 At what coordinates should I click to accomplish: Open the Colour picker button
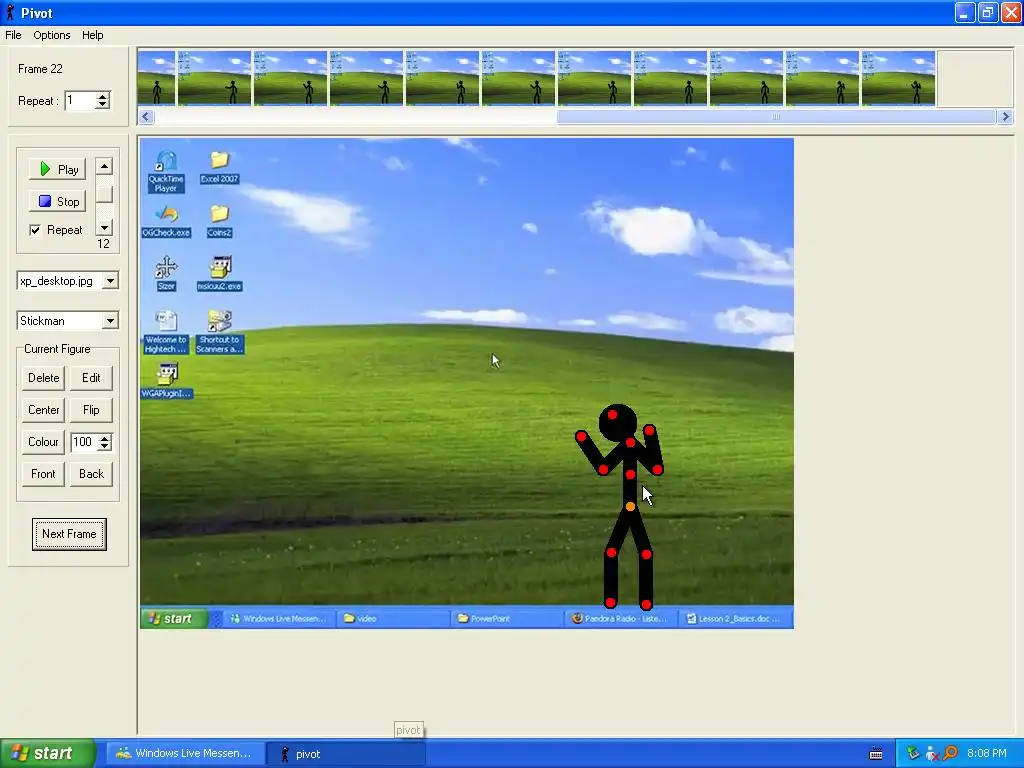pos(43,442)
